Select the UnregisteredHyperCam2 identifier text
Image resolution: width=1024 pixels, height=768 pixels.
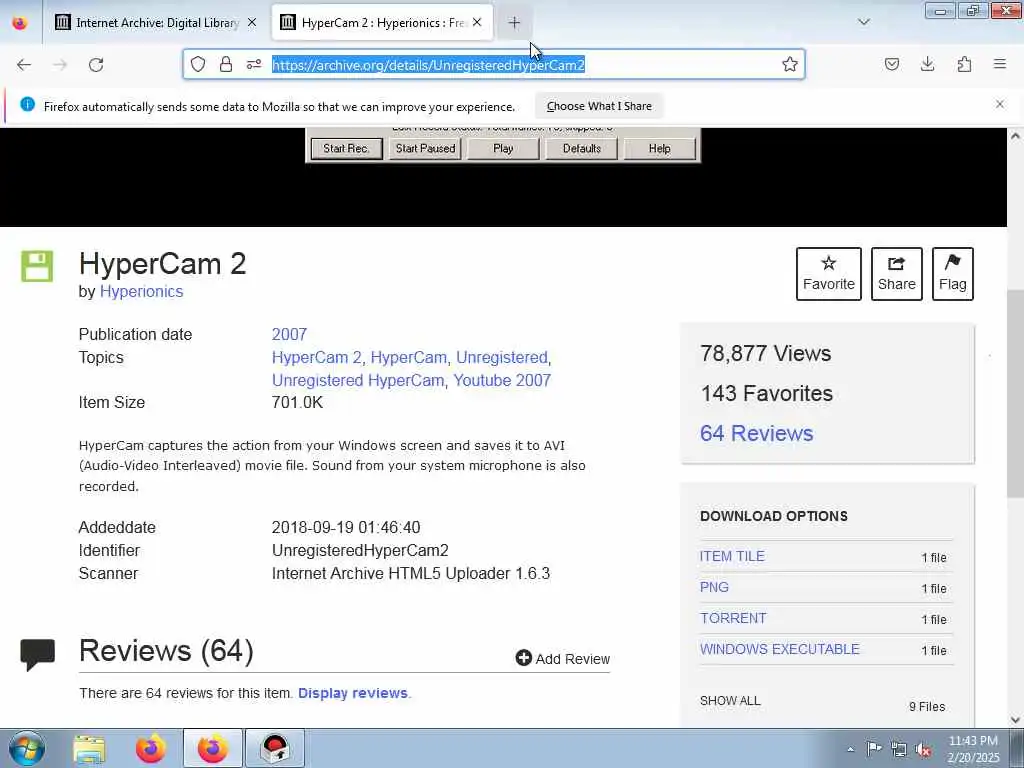tap(360, 551)
